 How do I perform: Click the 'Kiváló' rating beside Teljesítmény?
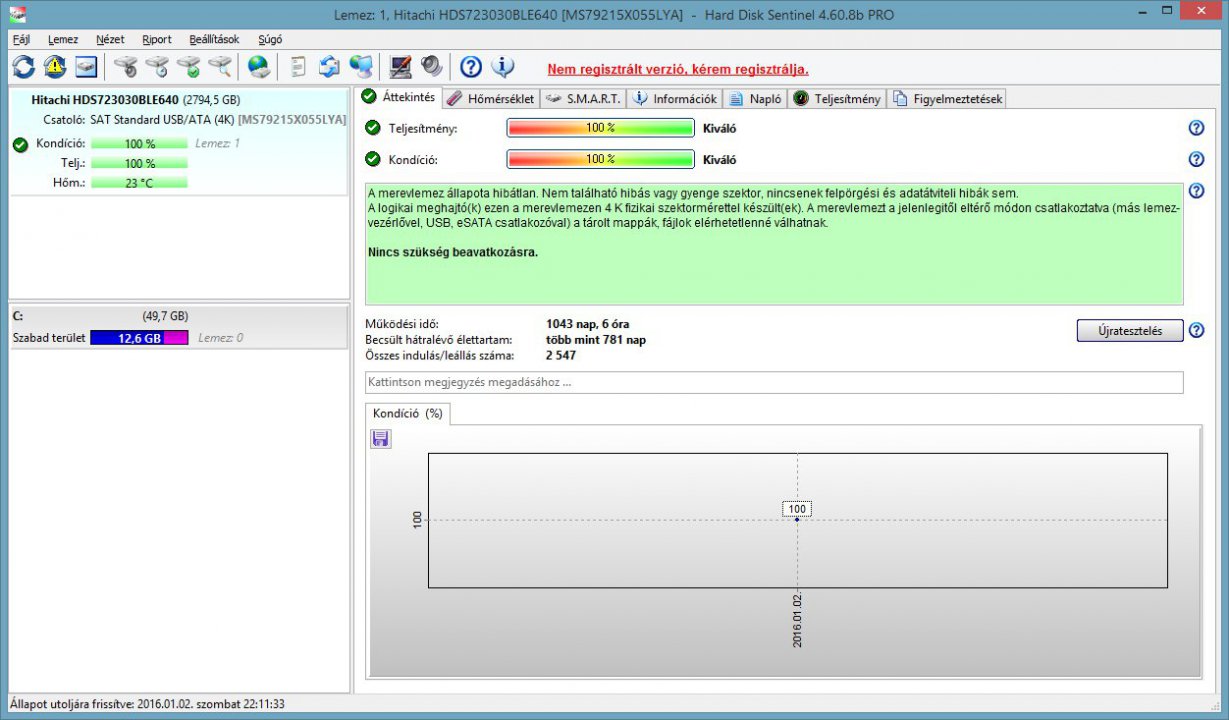720,128
